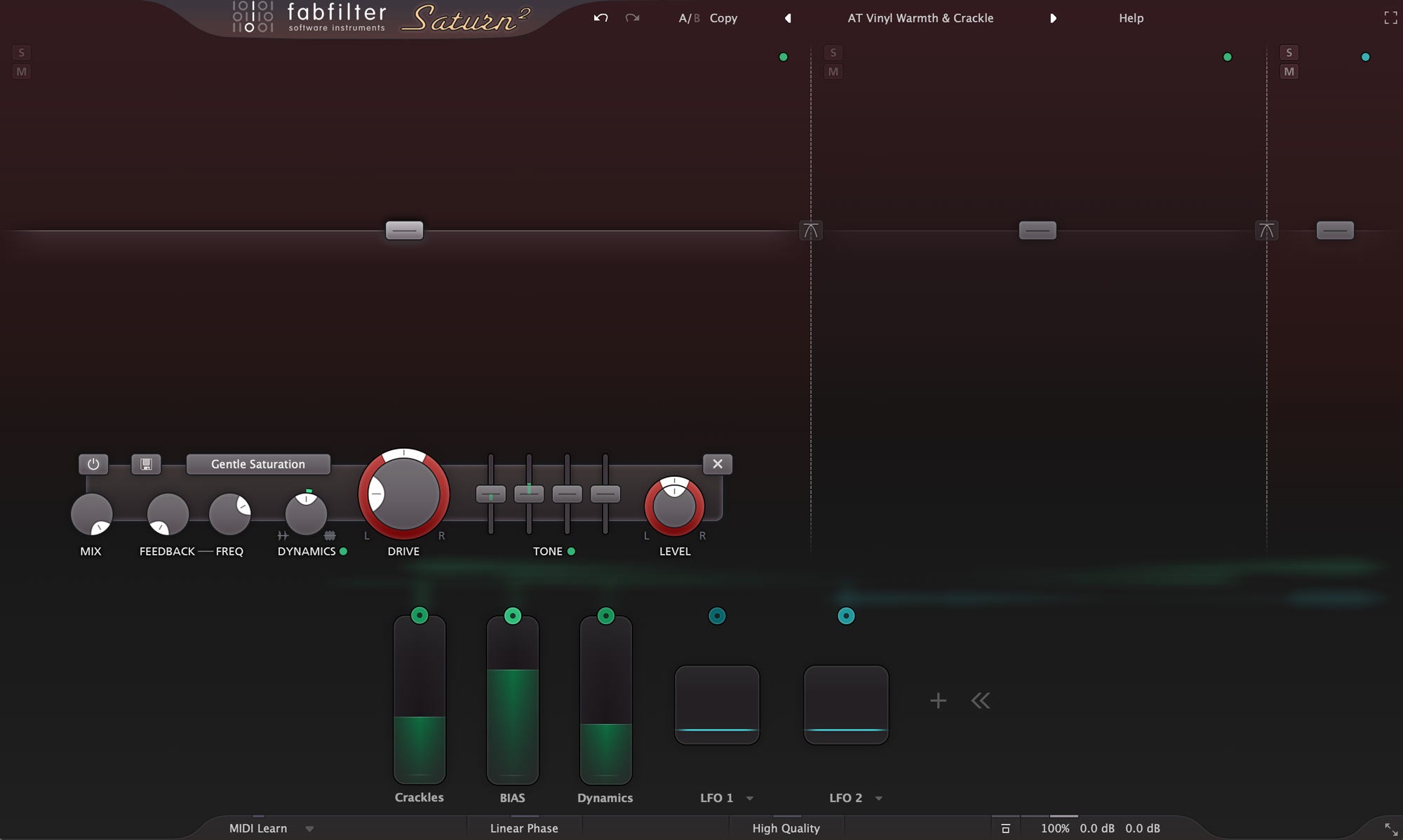Click the output options icon in bottom bar
Image resolution: width=1403 pixels, height=840 pixels.
pos(1005,828)
